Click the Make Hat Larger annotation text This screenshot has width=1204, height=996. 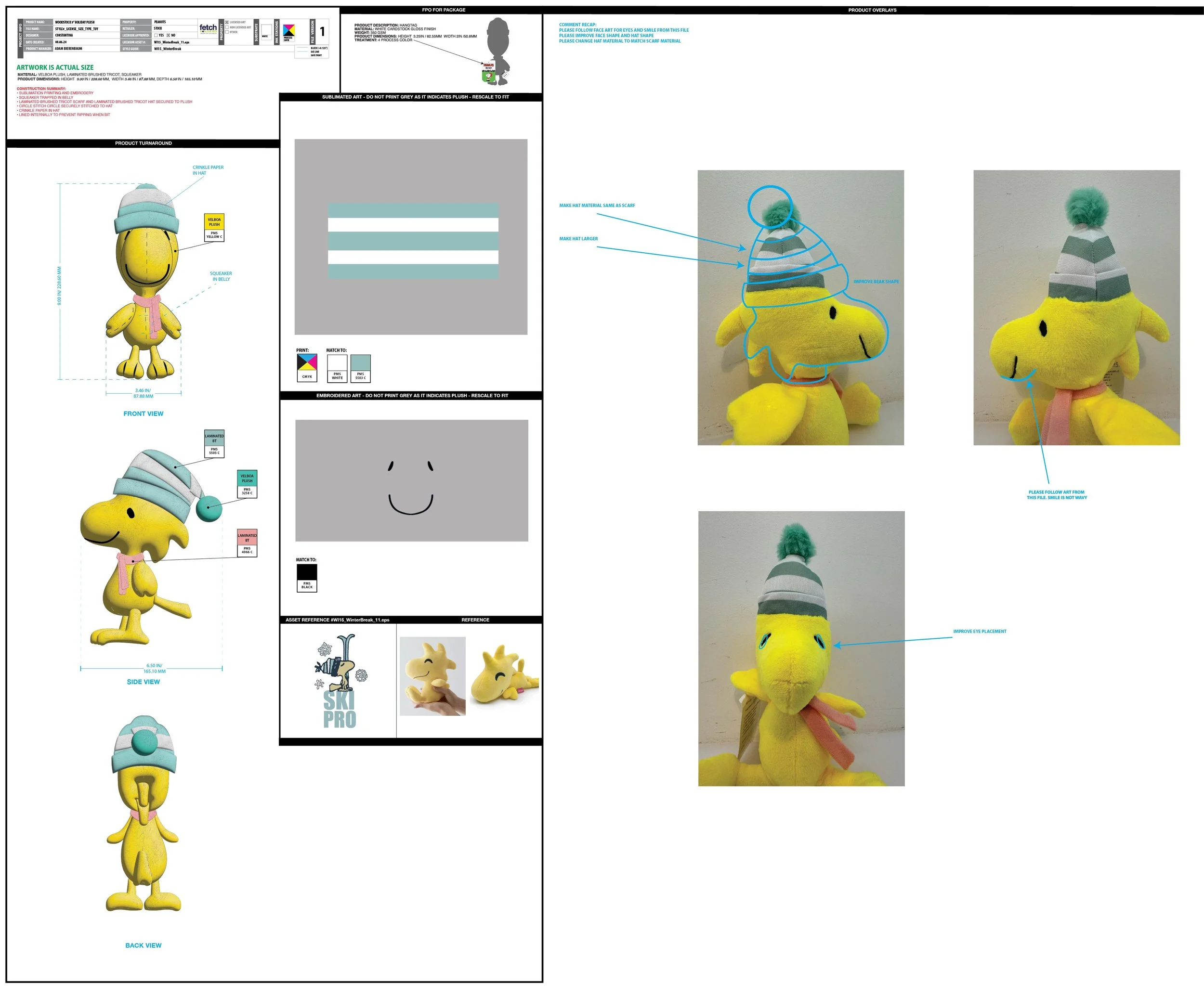point(578,238)
